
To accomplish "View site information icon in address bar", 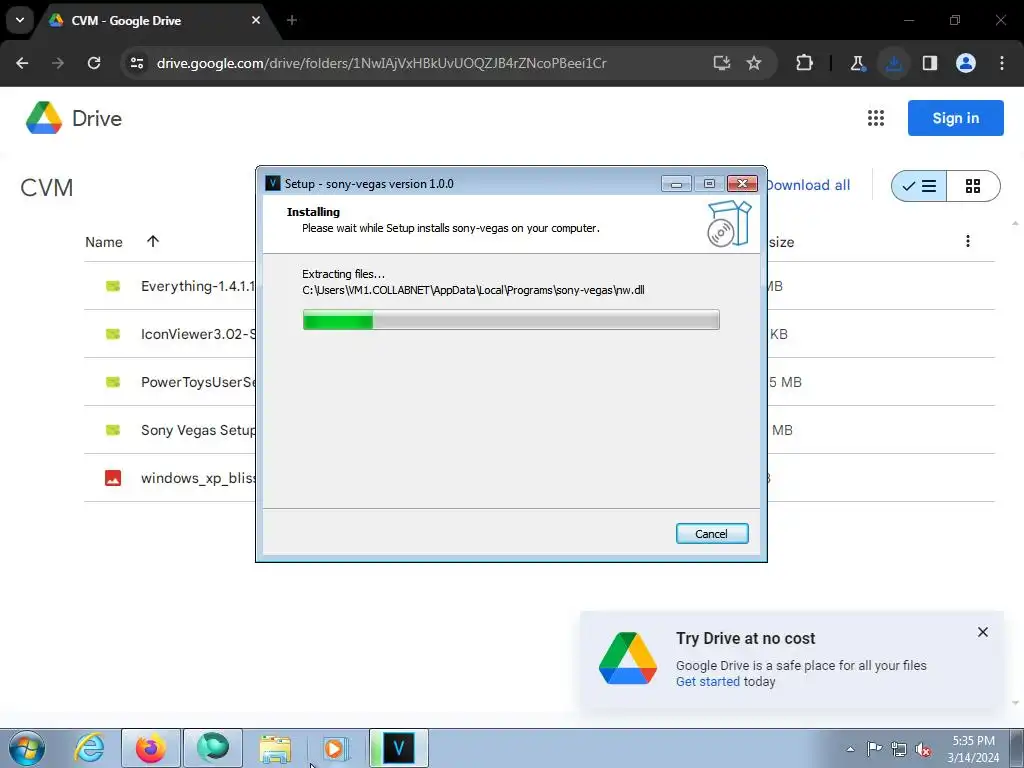I will [136, 63].
